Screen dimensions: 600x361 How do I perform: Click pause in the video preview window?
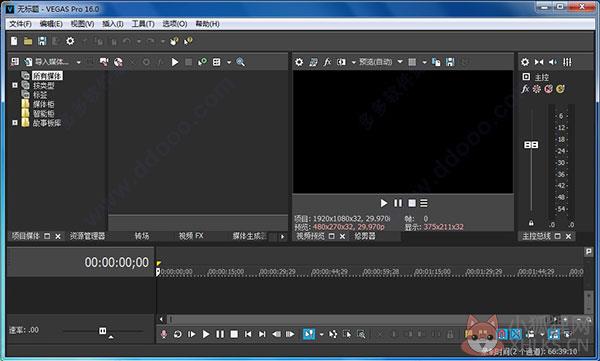(x=398, y=203)
